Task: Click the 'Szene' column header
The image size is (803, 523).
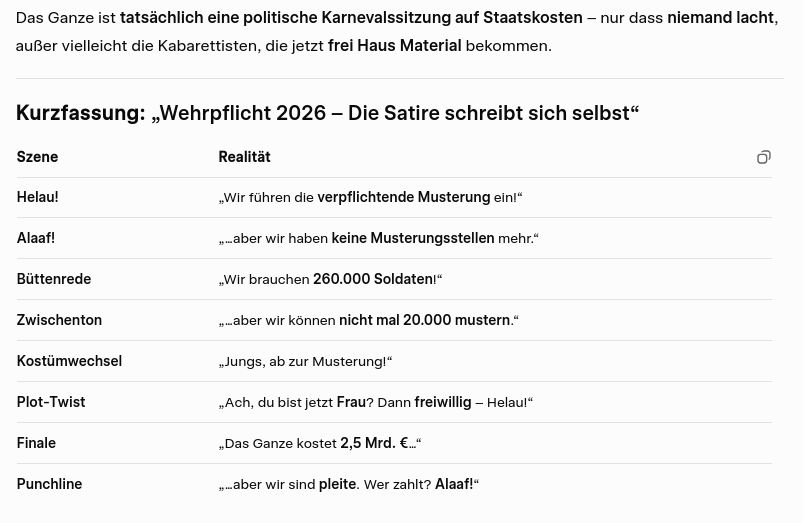Action: click(37, 157)
